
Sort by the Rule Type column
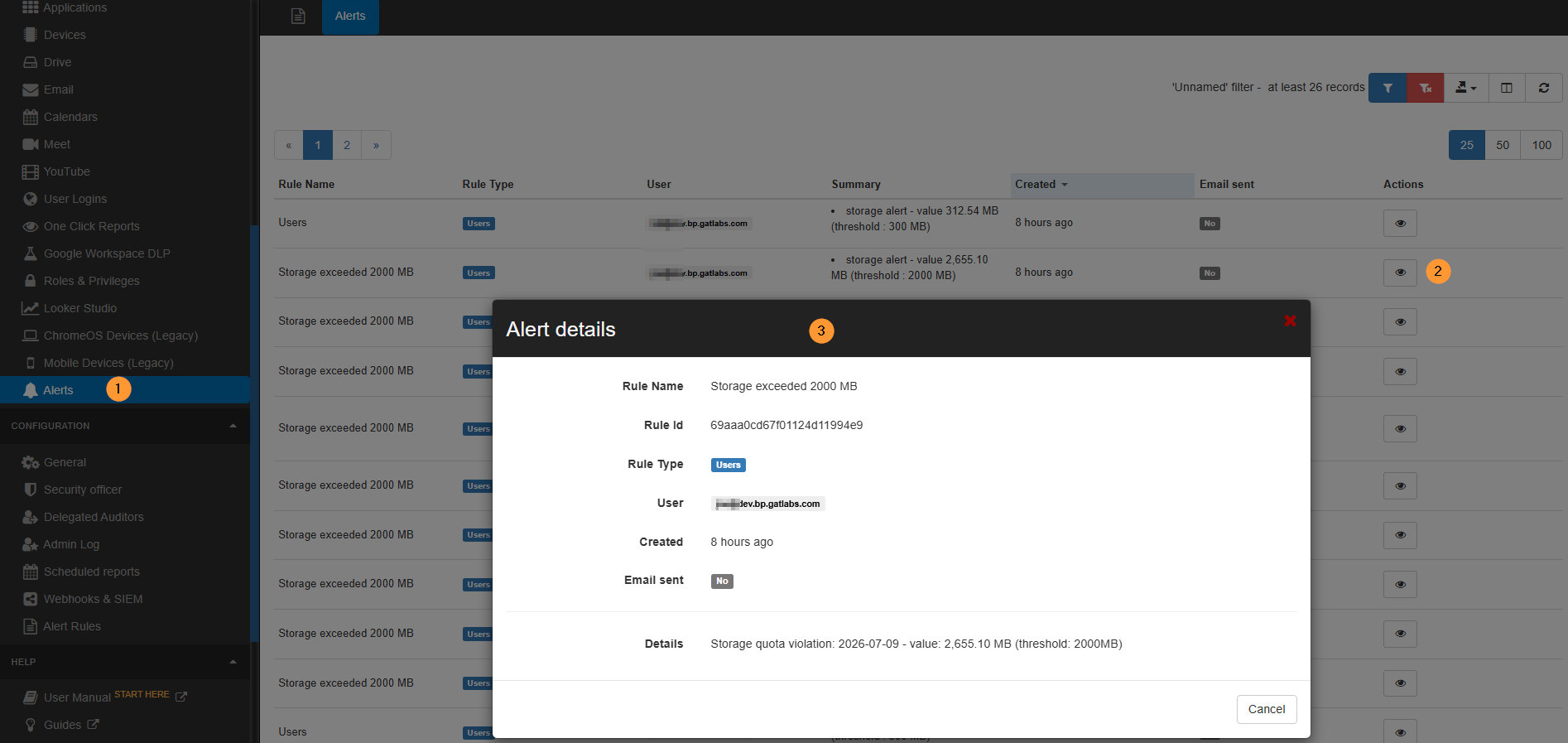click(488, 185)
